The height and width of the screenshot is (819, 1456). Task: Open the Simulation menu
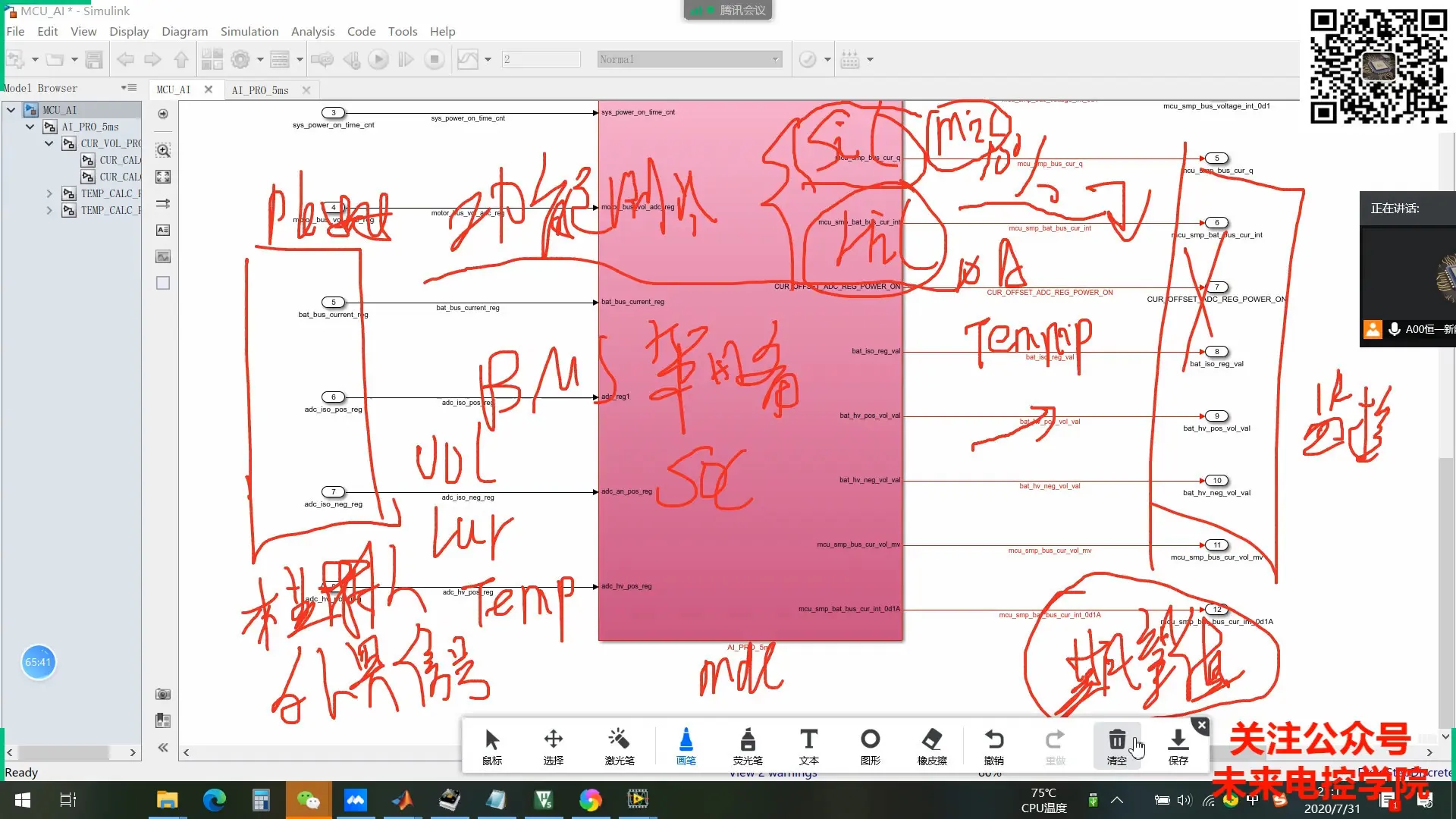(249, 31)
